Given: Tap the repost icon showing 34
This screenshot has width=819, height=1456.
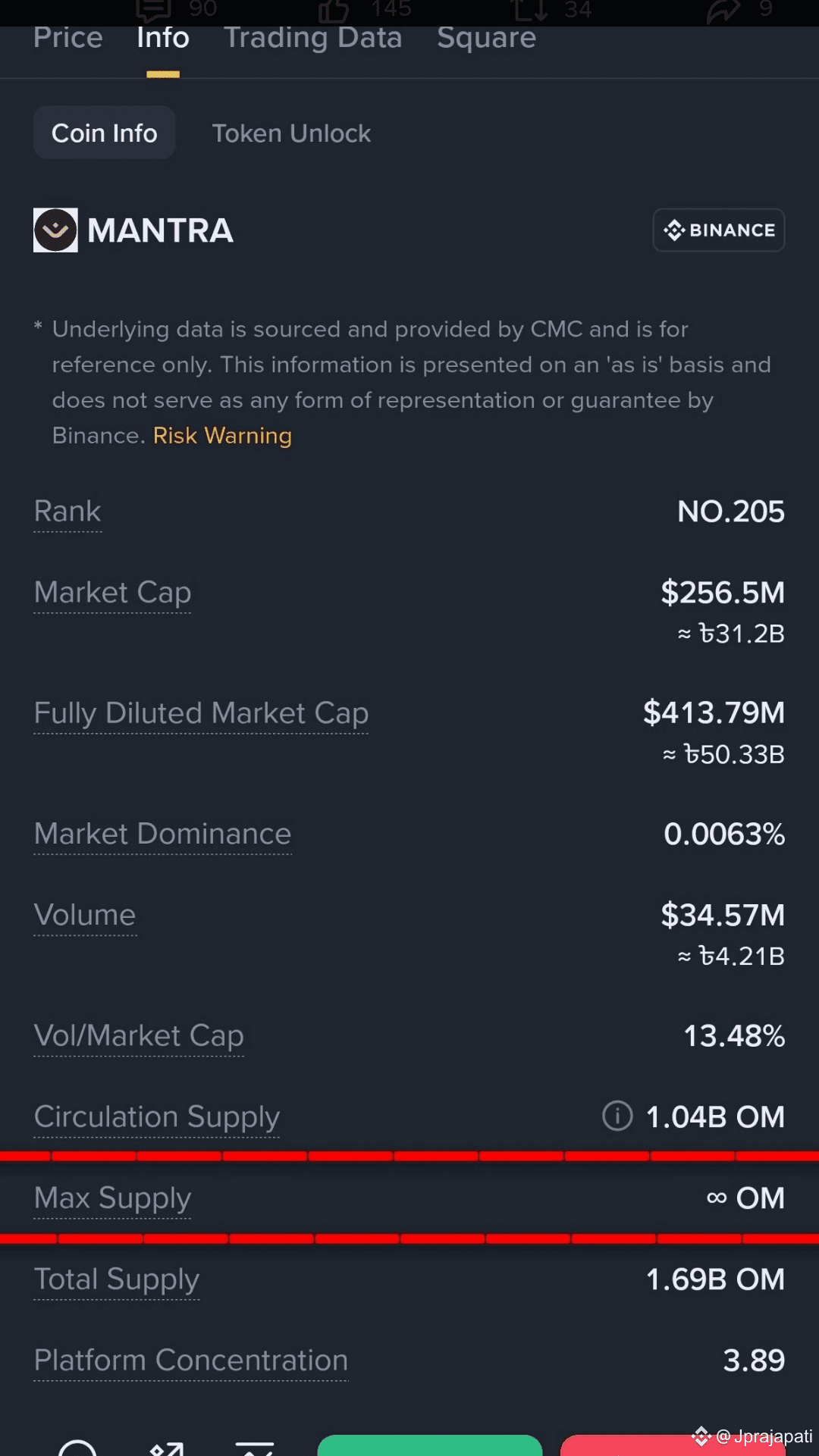Looking at the screenshot, I should (x=529, y=10).
